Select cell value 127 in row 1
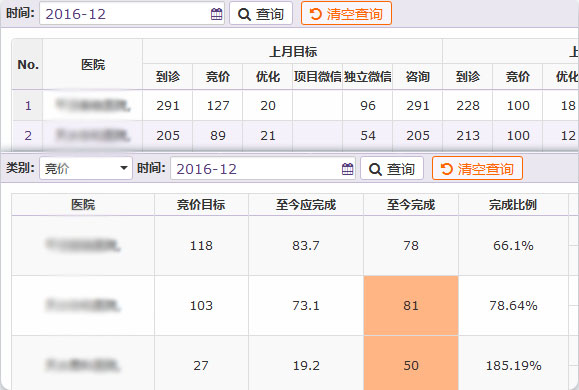 coord(218,105)
